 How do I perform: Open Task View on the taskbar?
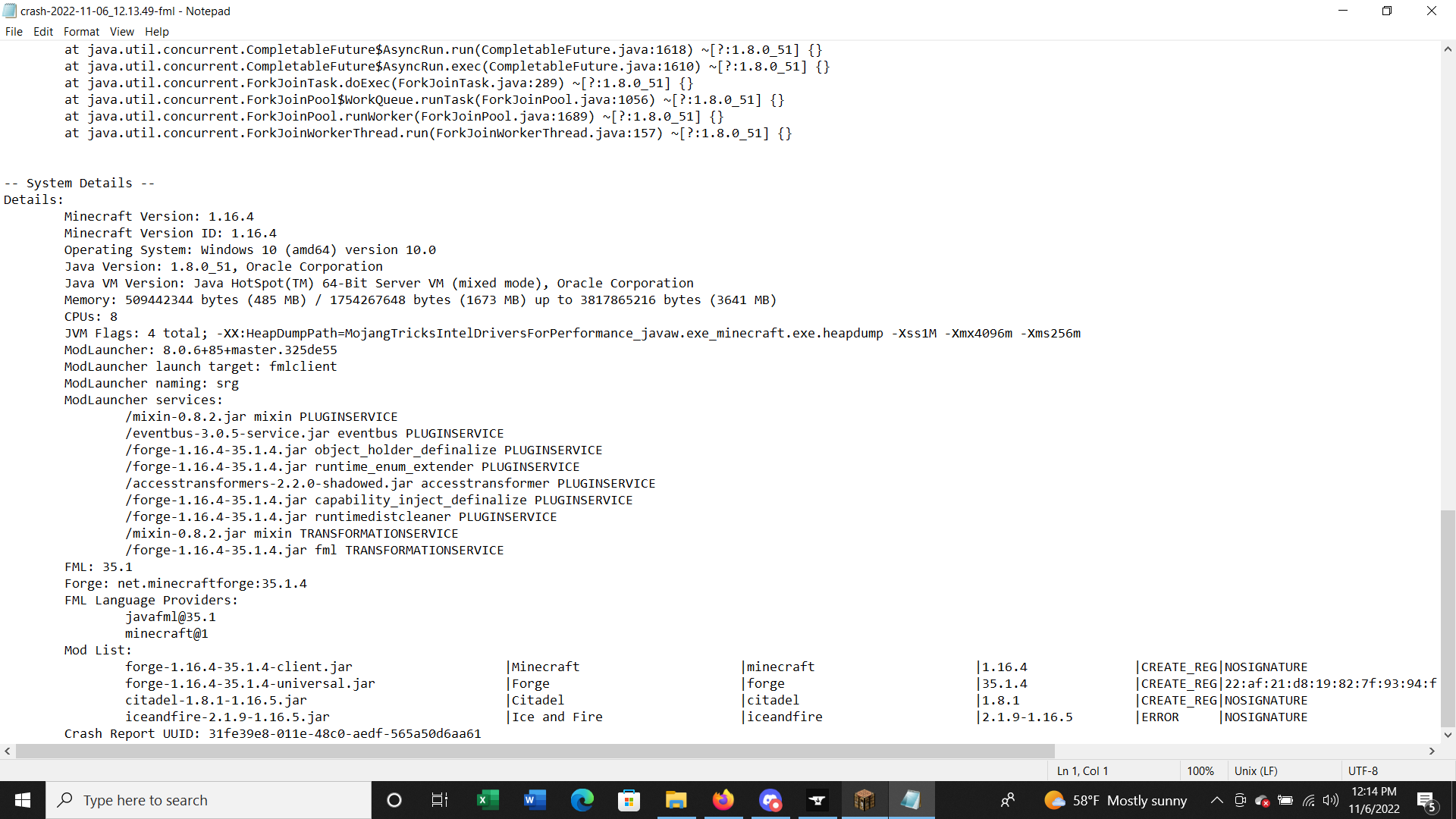439,800
